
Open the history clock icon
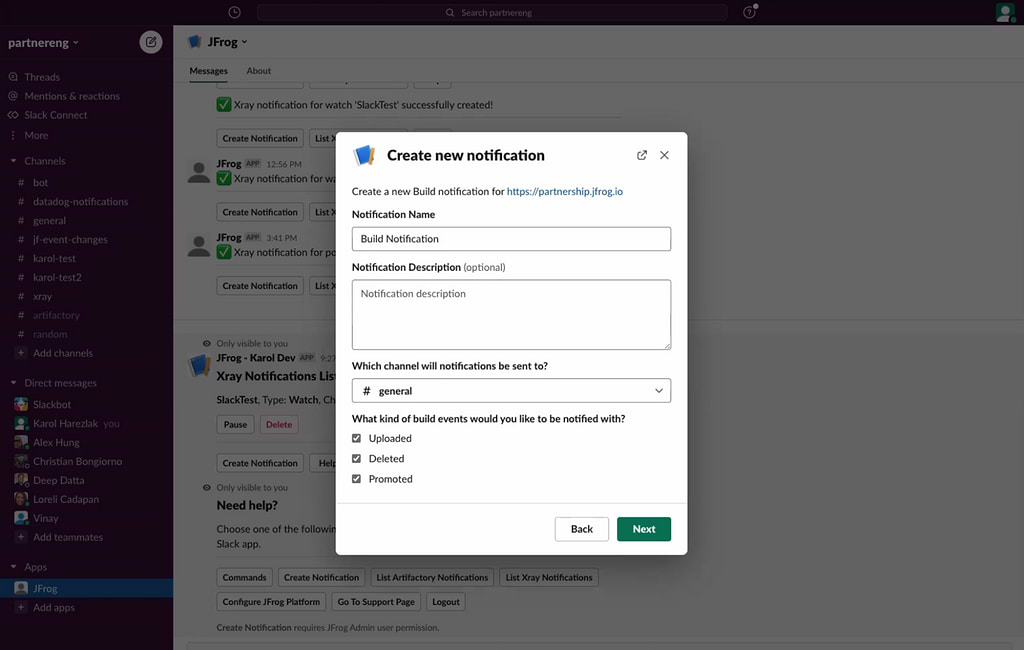tap(234, 12)
